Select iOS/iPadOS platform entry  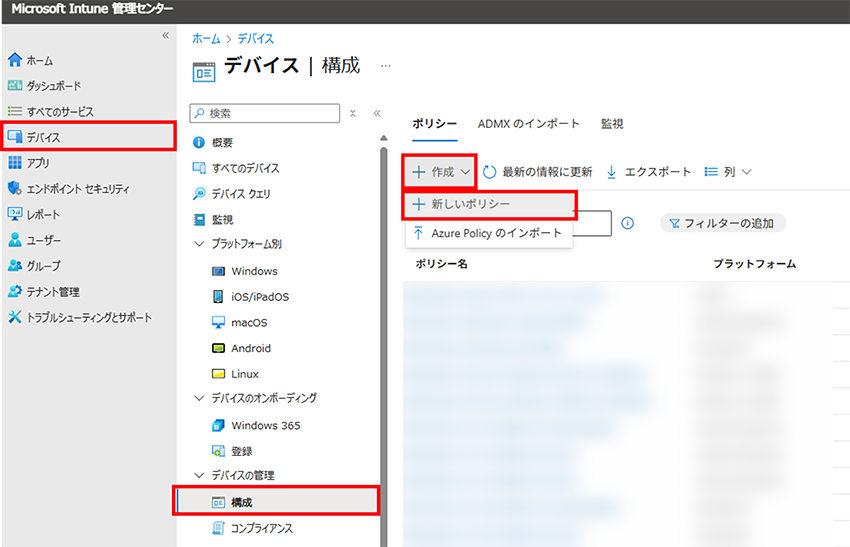(250, 297)
